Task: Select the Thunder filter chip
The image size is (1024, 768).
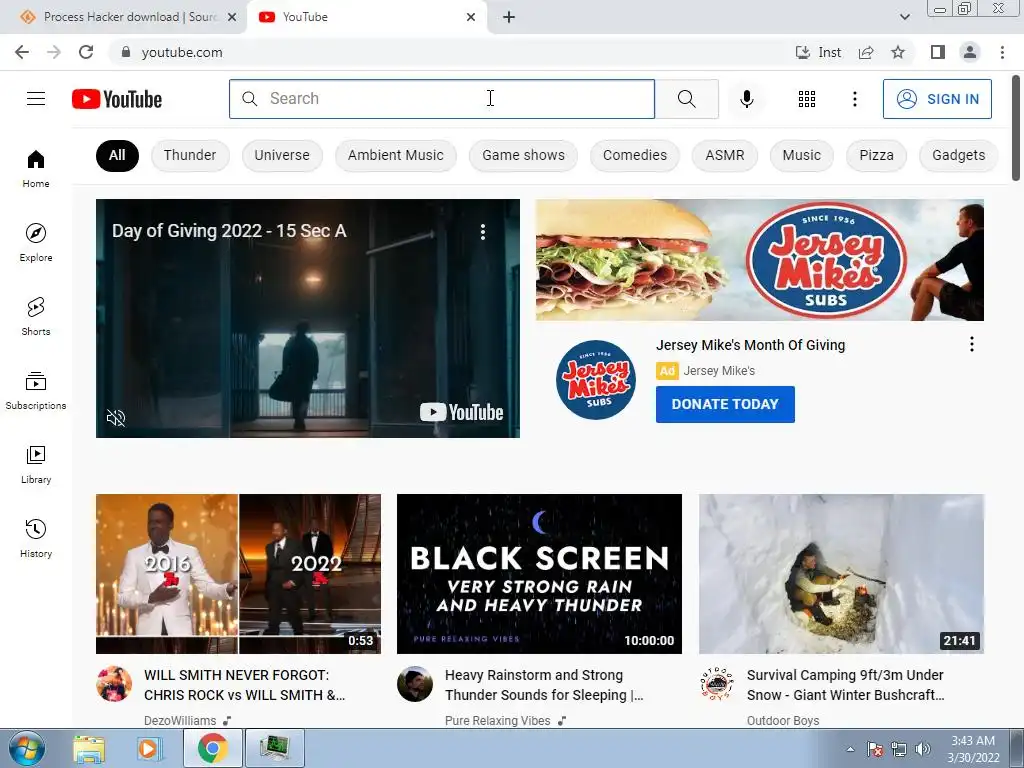Action: (190, 155)
